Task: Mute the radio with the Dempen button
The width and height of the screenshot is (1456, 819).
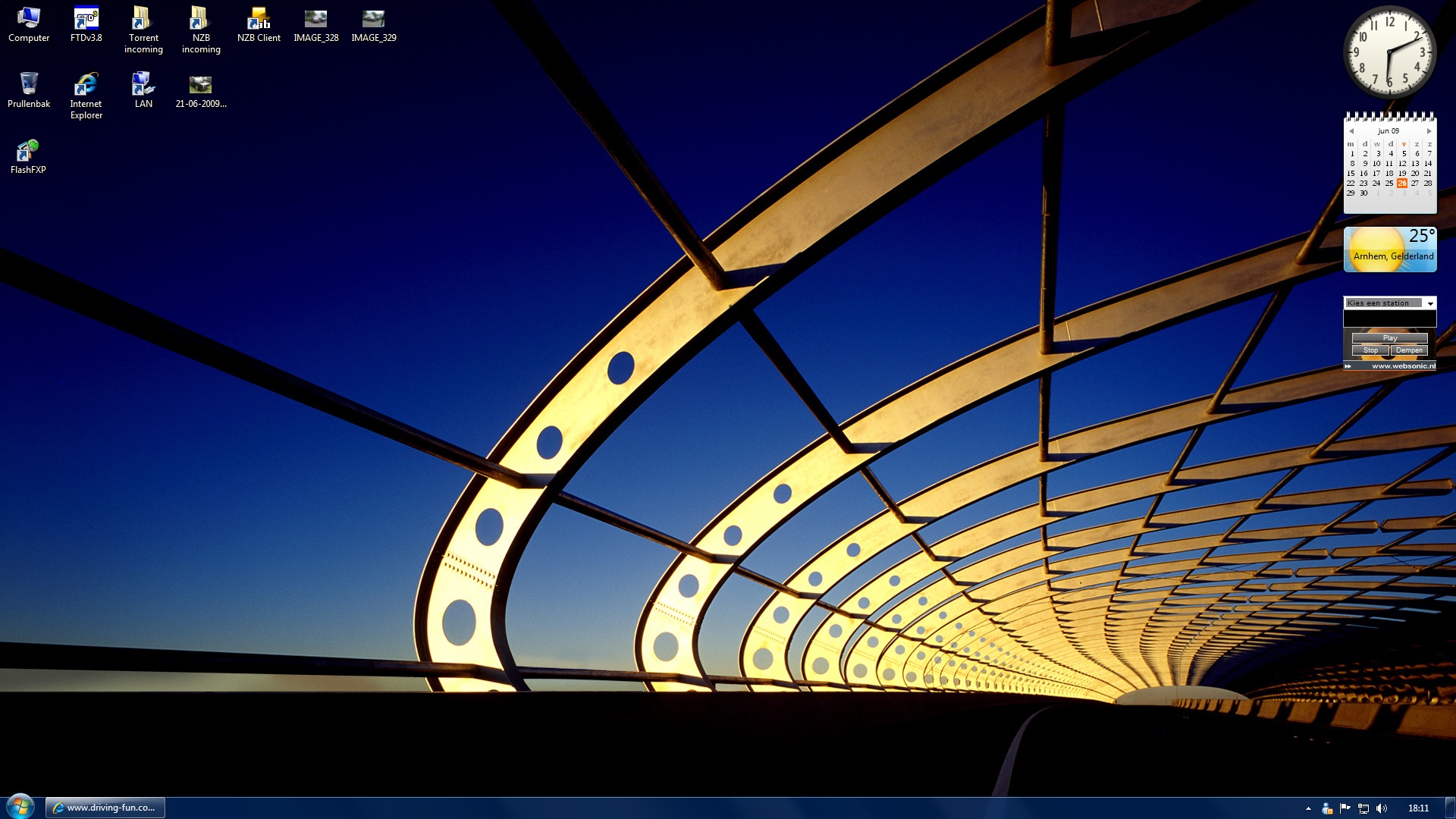Action: 1409,350
